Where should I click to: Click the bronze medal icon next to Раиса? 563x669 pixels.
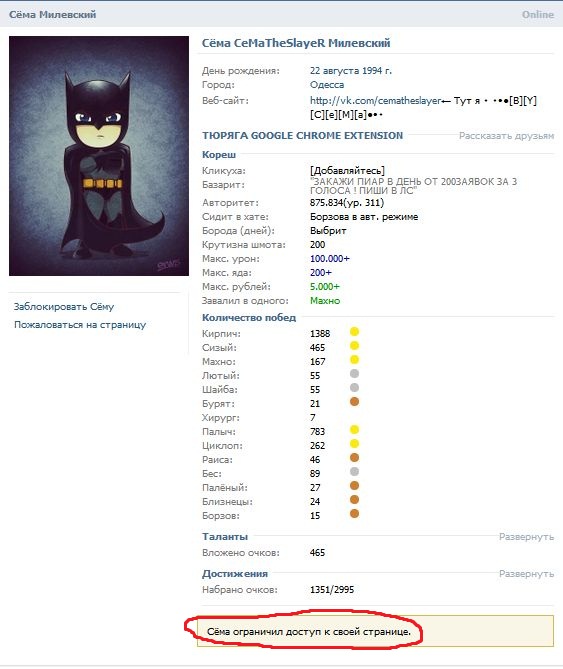pyautogui.click(x=354, y=458)
